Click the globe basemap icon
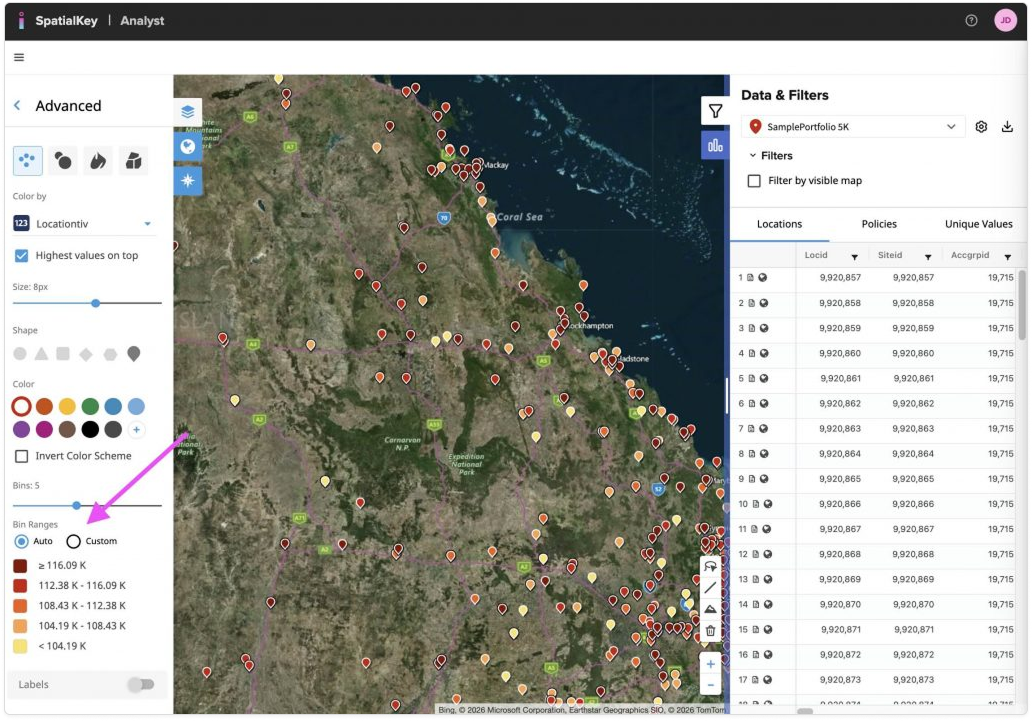 coord(188,146)
